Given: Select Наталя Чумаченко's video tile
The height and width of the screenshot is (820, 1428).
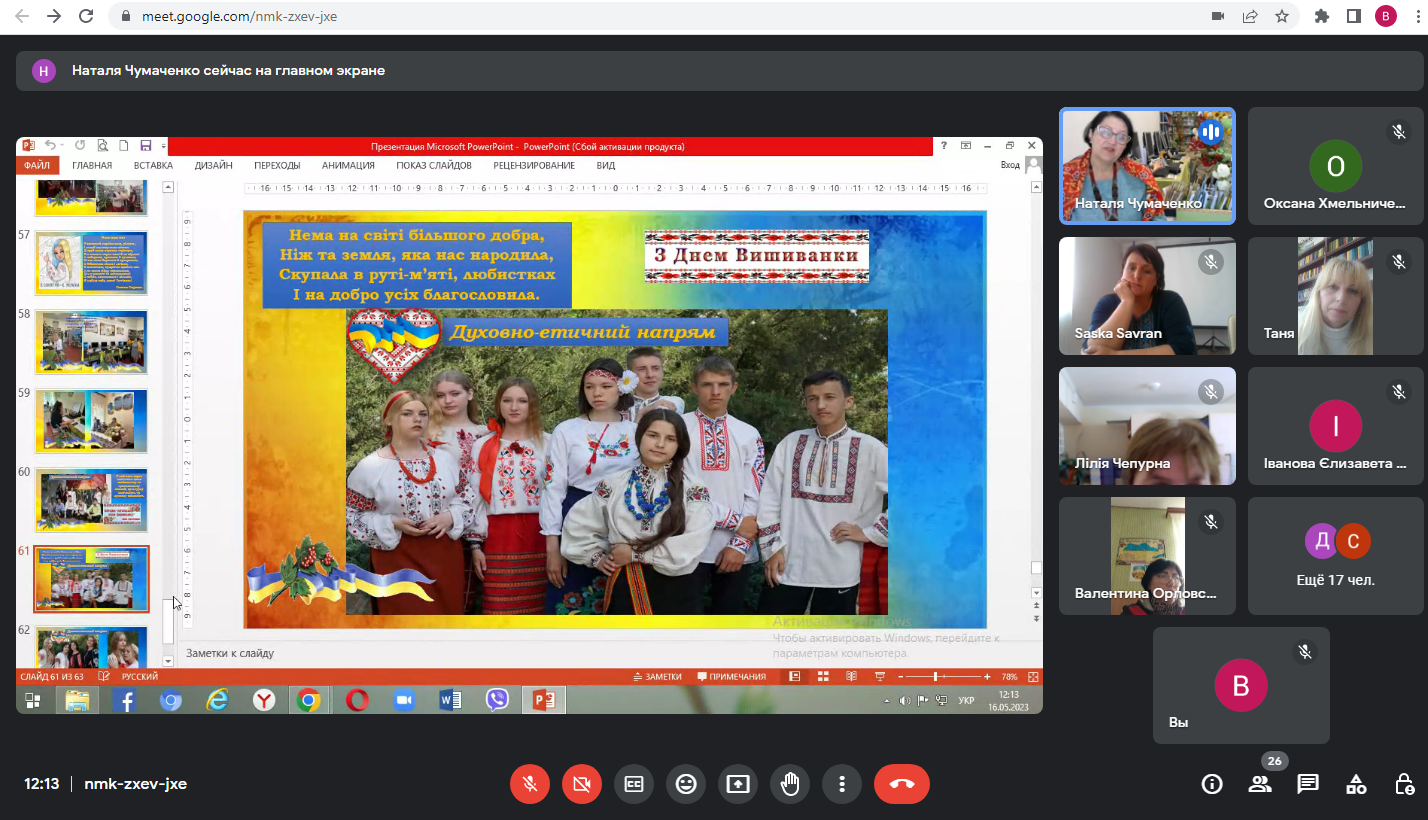Looking at the screenshot, I should [1147, 165].
